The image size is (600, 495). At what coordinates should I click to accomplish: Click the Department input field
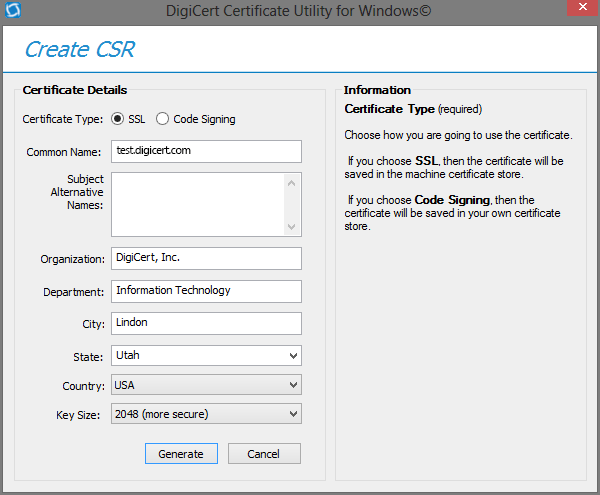206,291
